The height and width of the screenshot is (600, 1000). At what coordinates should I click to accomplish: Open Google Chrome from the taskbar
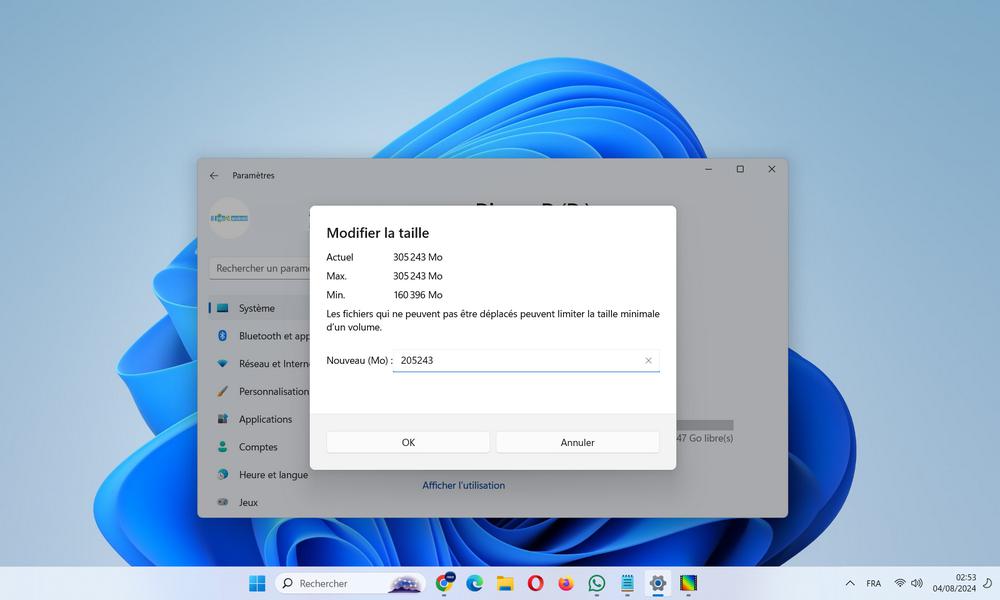click(x=445, y=583)
